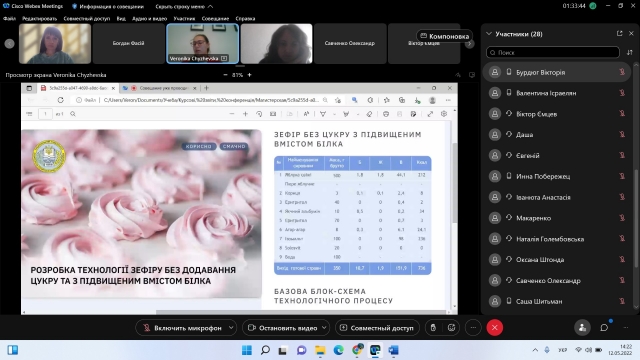Open Windows Start menu
640x360 pixels.
(x=247, y=350)
